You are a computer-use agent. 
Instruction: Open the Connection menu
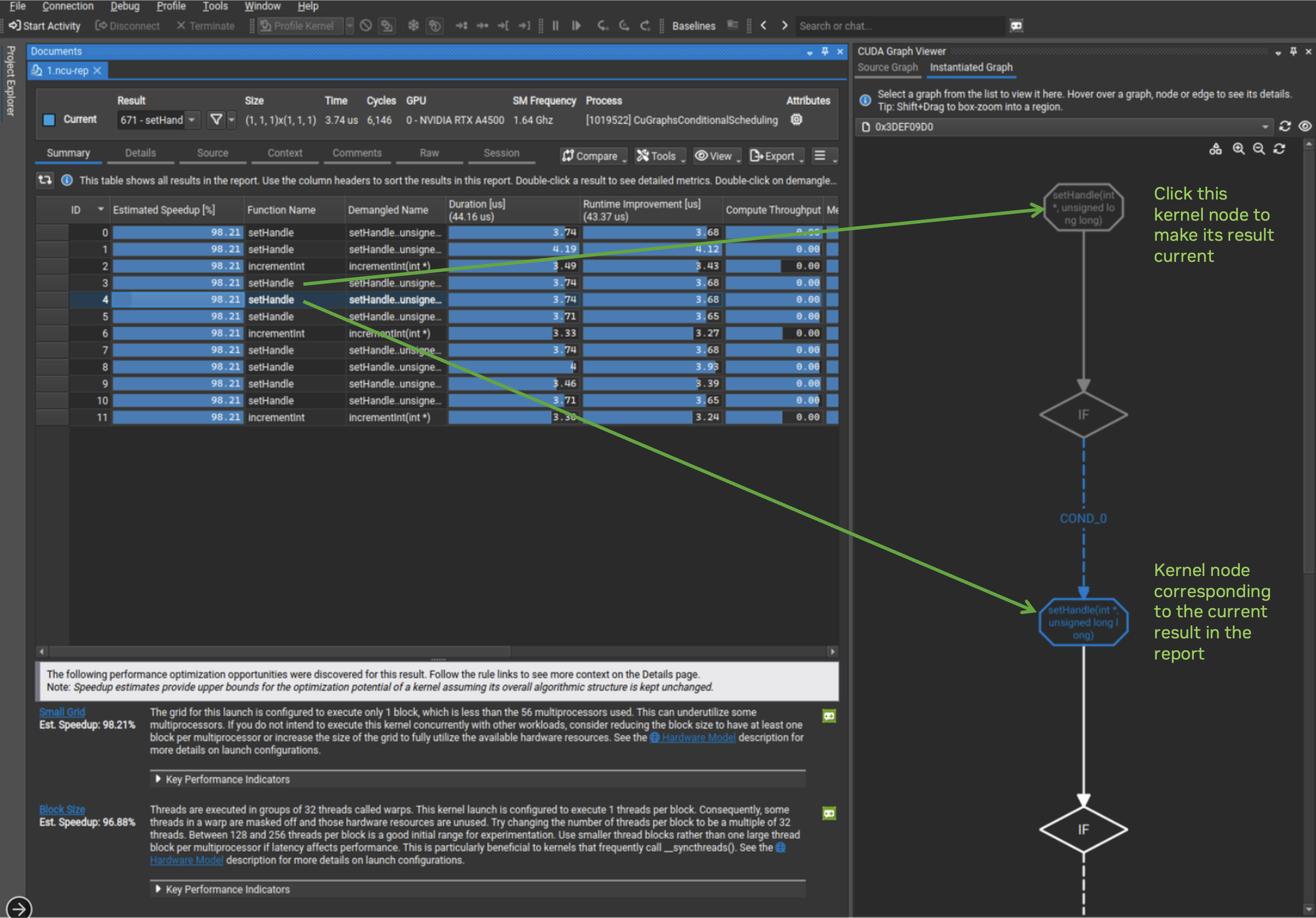click(68, 6)
